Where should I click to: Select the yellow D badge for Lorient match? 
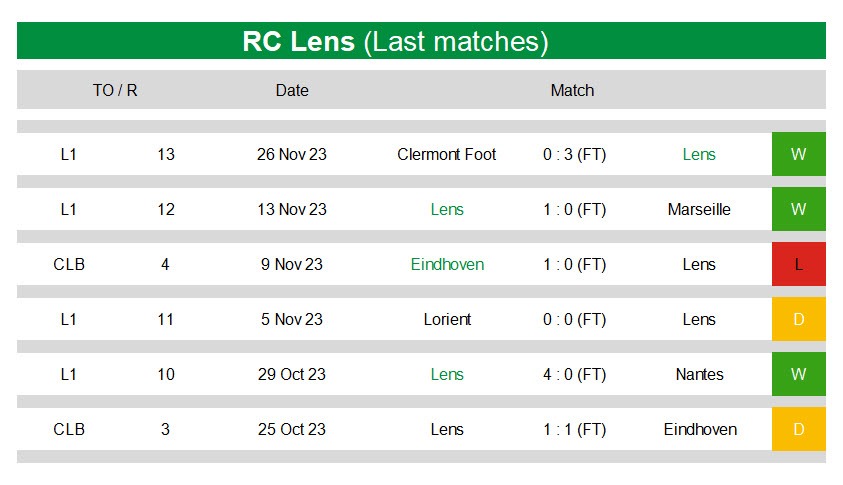[x=798, y=319]
